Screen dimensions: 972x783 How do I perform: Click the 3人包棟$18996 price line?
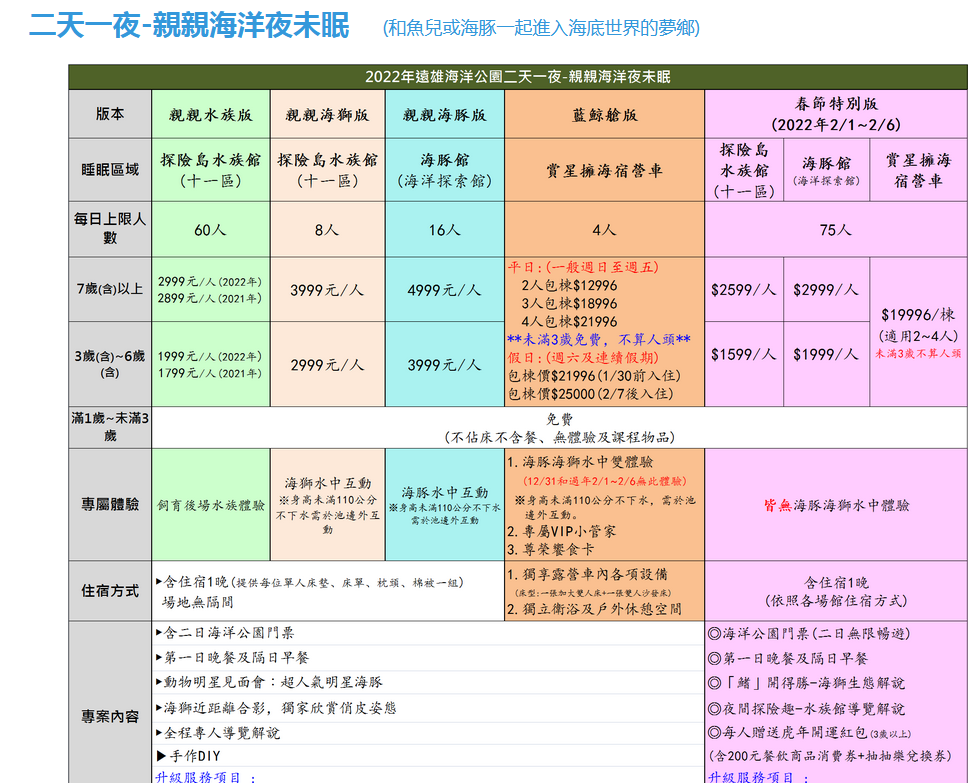[569, 303]
